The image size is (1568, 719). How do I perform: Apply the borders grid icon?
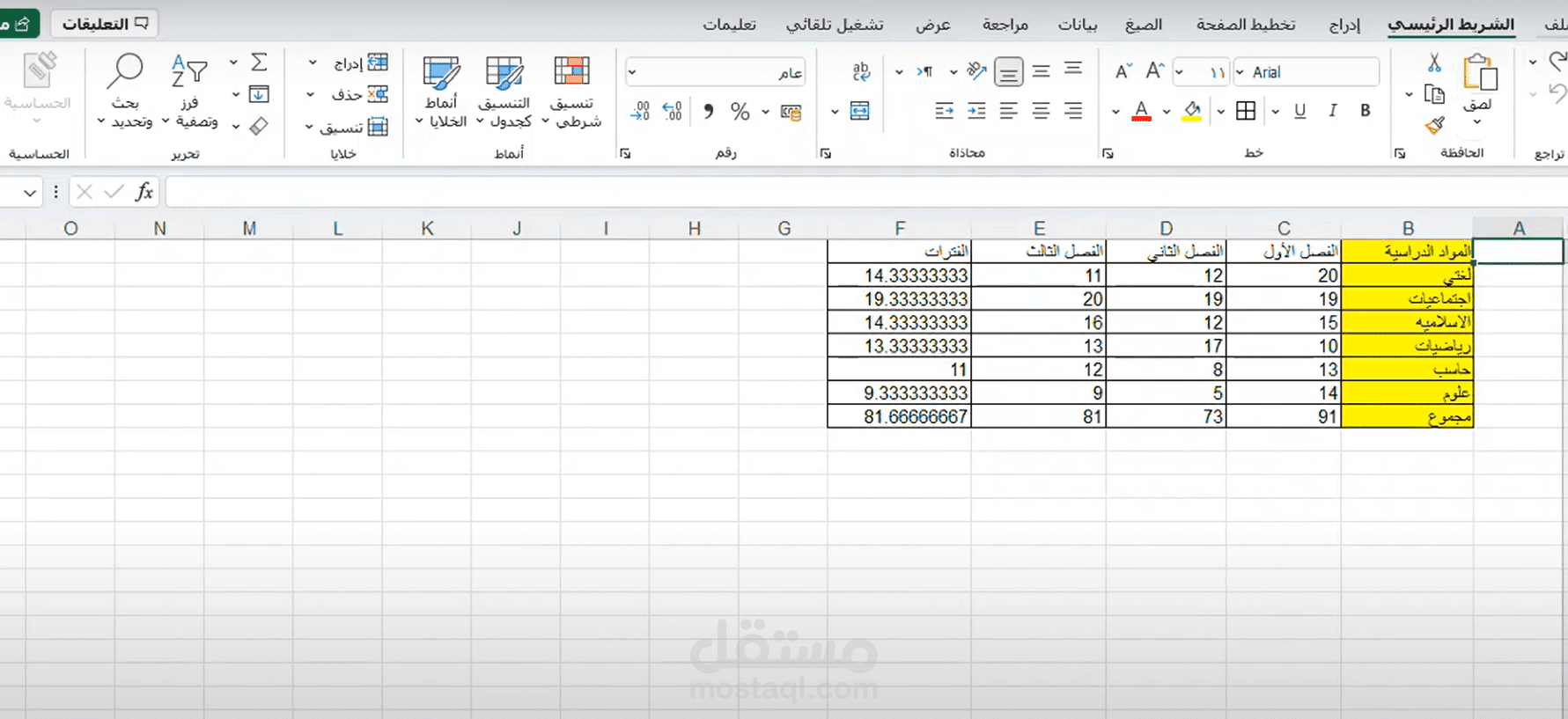pyautogui.click(x=1246, y=111)
